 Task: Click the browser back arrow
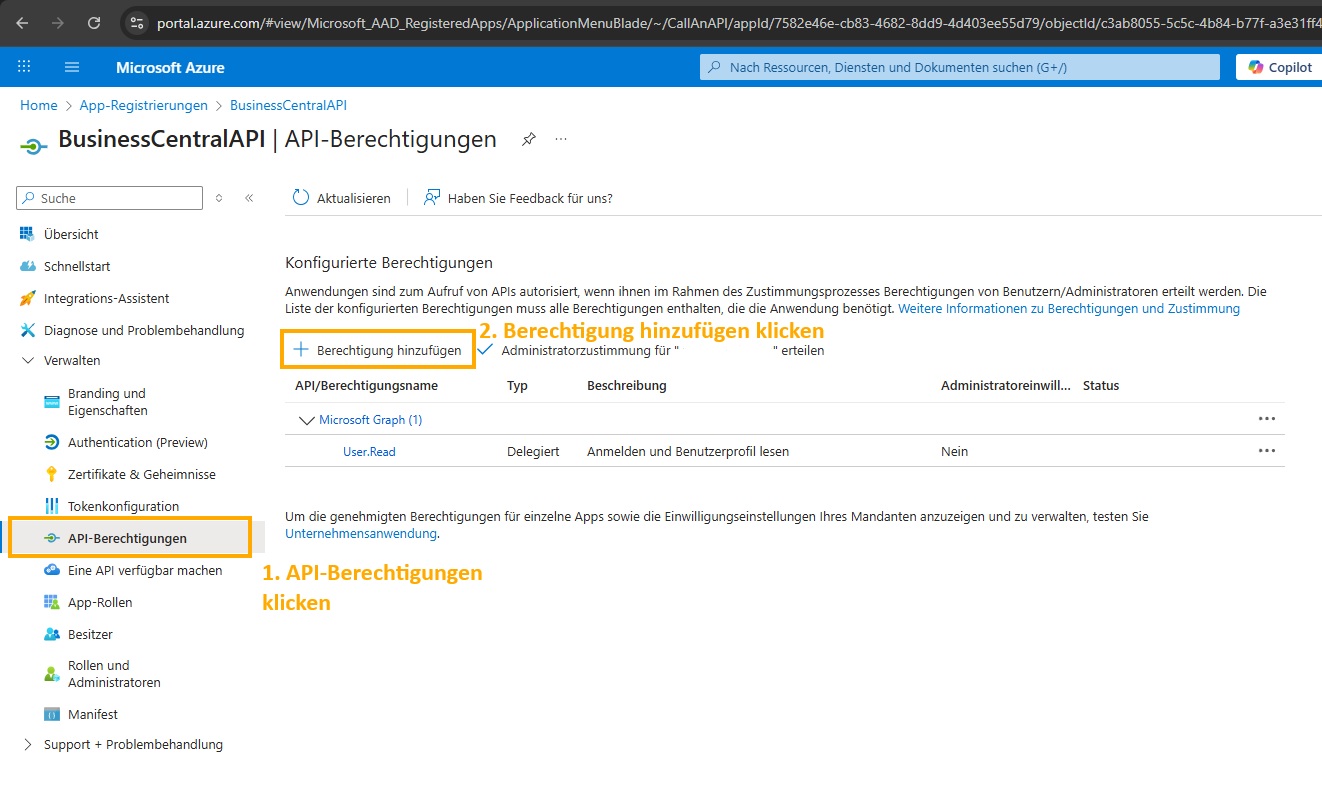point(22,22)
